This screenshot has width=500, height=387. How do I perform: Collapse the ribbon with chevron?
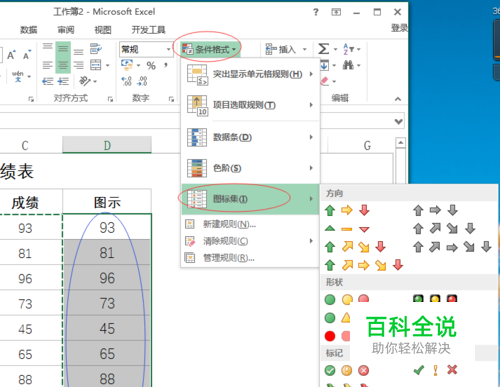pyautogui.click(x=398, y=99)
